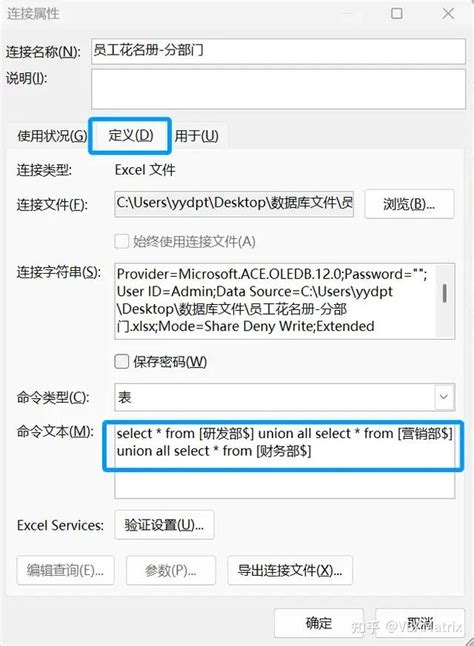Click 导出连接文件(X)... button
This screenshot has height=646, width=474.
click(x=290, y=570)
